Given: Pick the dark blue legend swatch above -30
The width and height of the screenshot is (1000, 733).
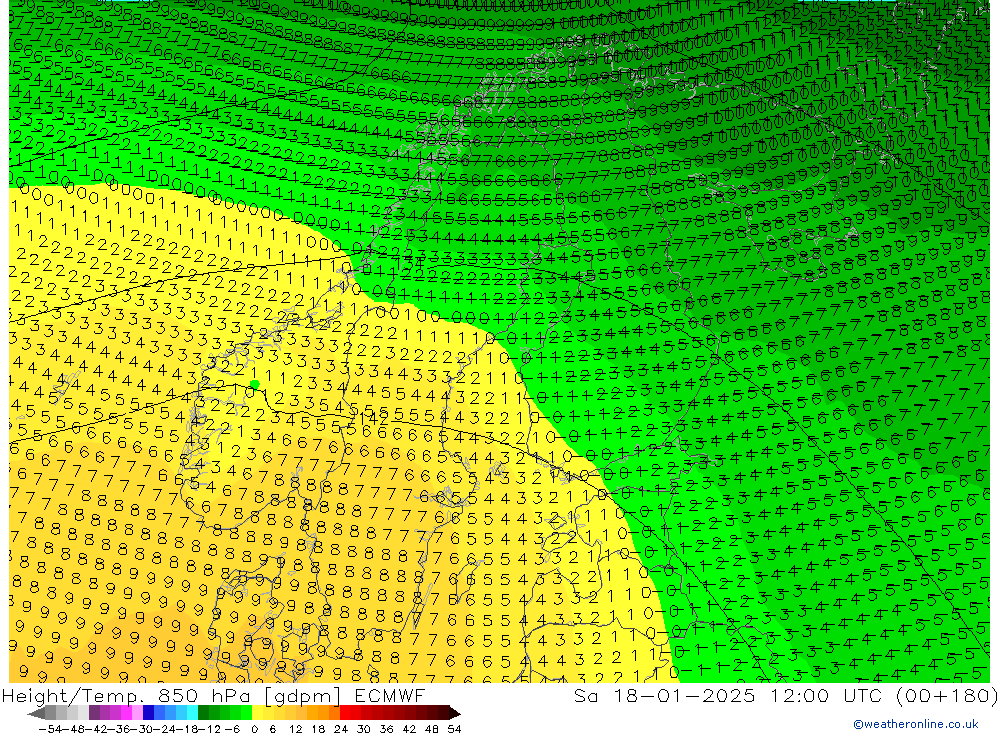Looking at the screenshot, I should pos(148,713).
